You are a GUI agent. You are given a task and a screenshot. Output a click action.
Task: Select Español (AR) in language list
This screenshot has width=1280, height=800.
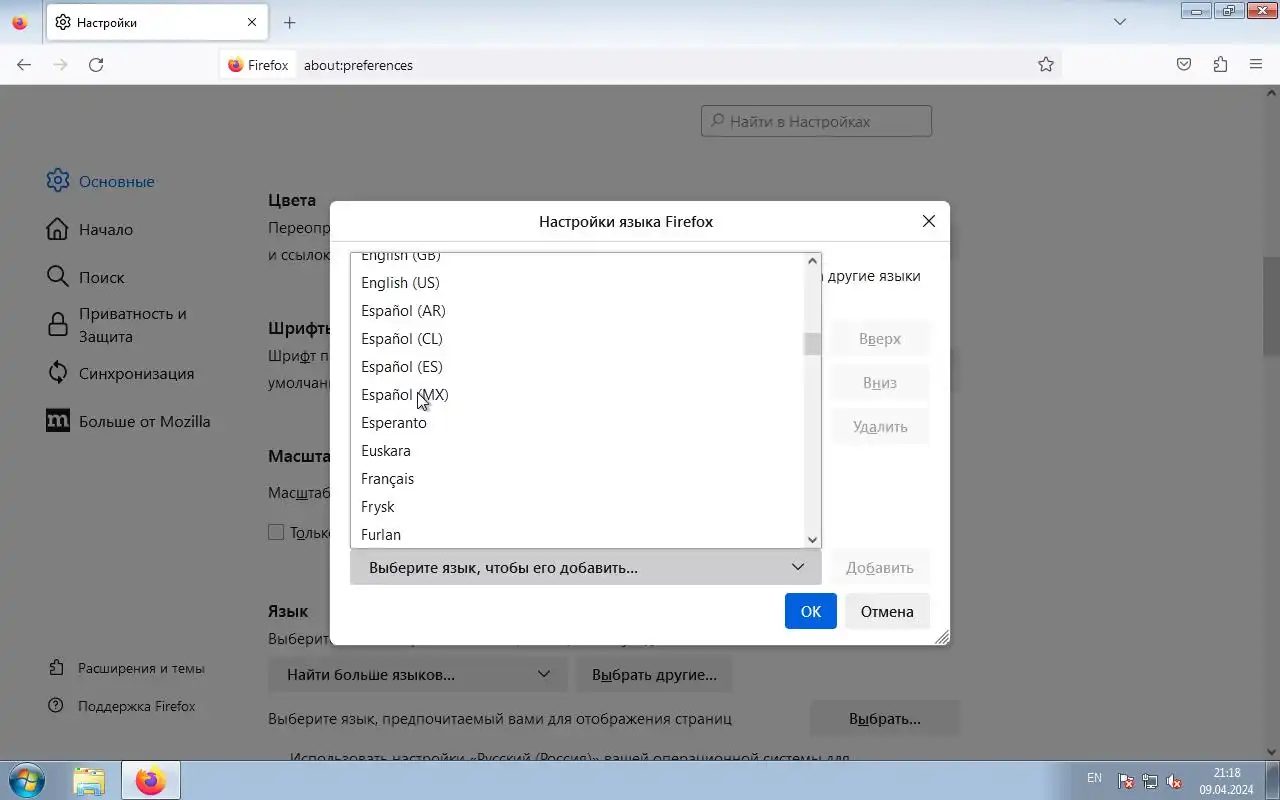[x=577, y=311]
